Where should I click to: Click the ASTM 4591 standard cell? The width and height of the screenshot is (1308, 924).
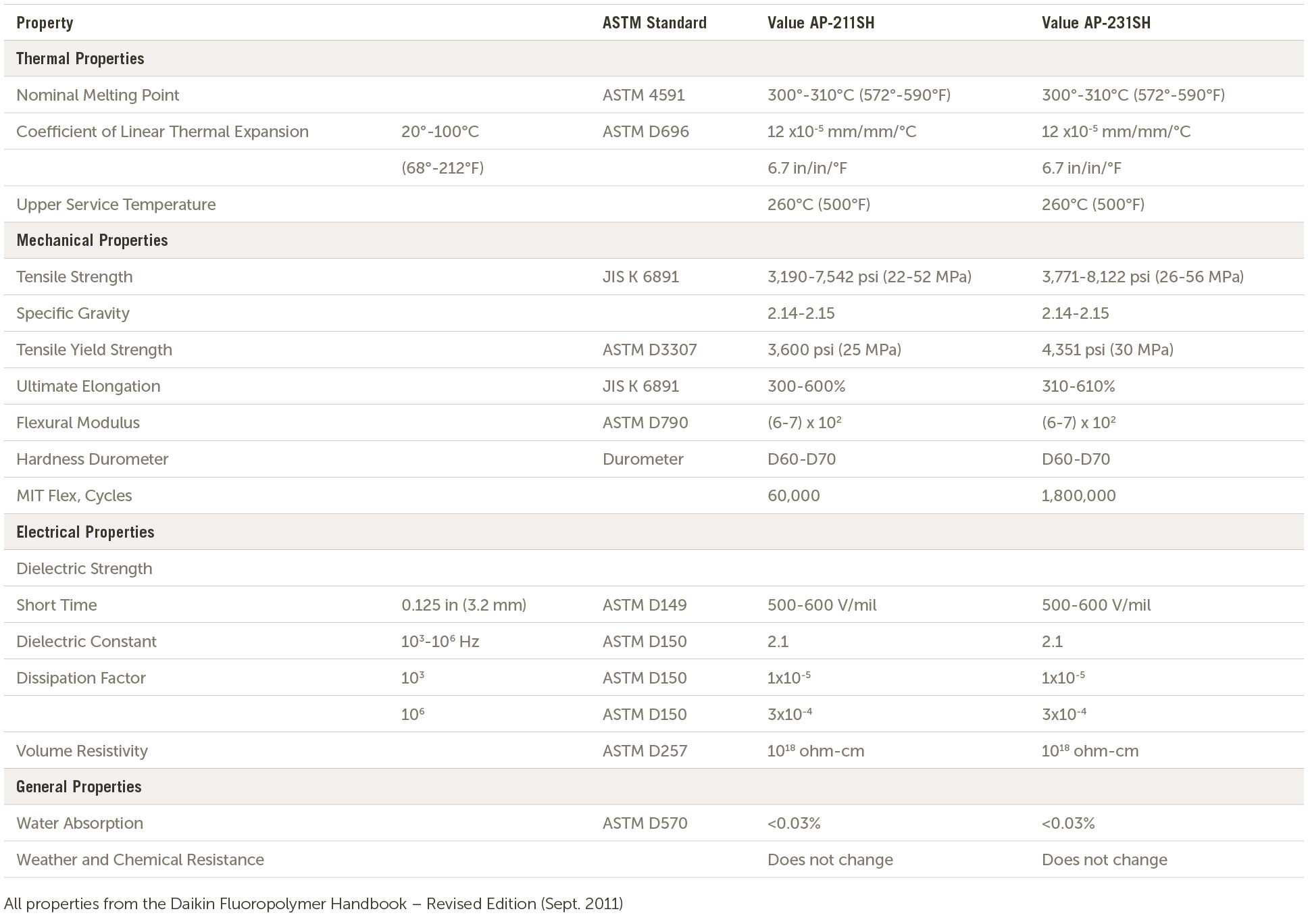coord(644,95)
